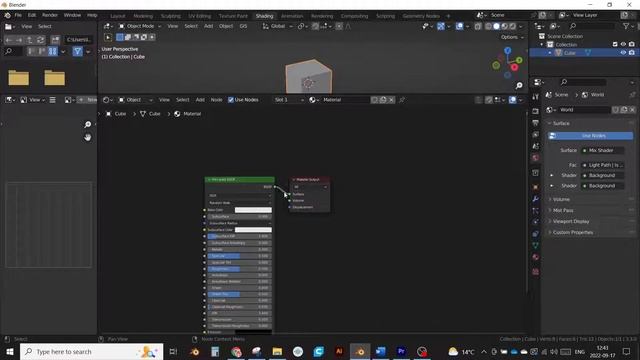The width and height of the screenshot is (640, 360).
Task: Disable Cube in renders via camera icon
Action: point(631,53)
